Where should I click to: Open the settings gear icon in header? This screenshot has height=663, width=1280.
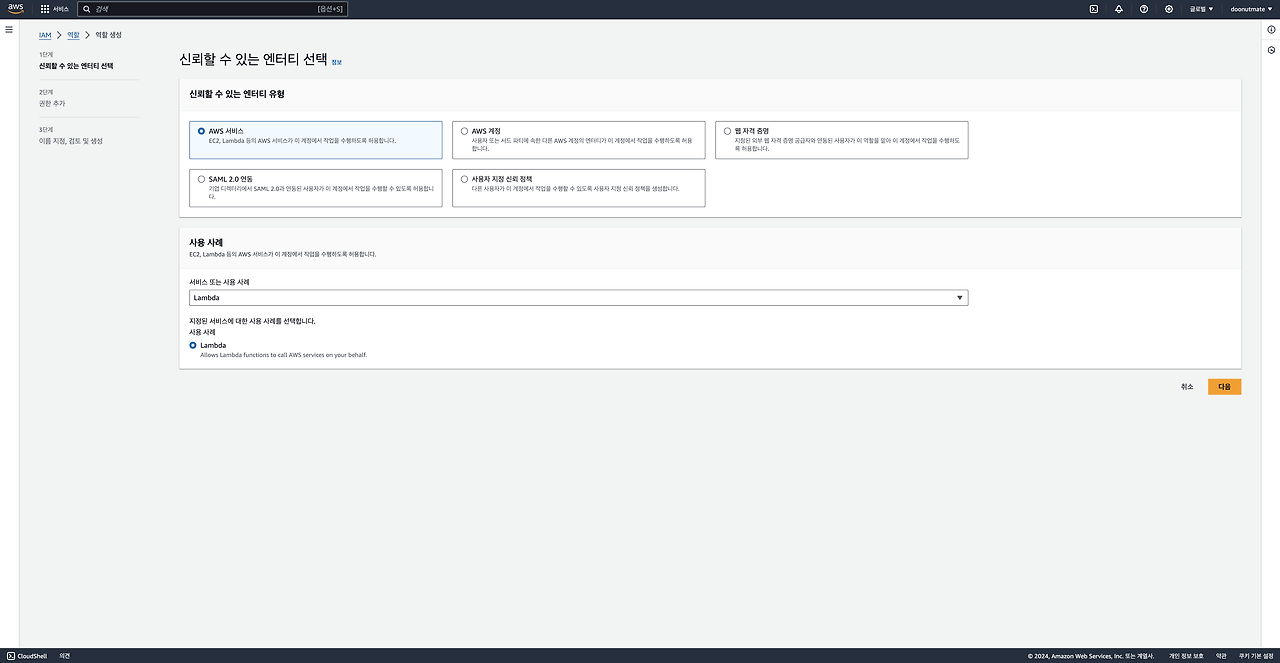tap(1169, 8)
